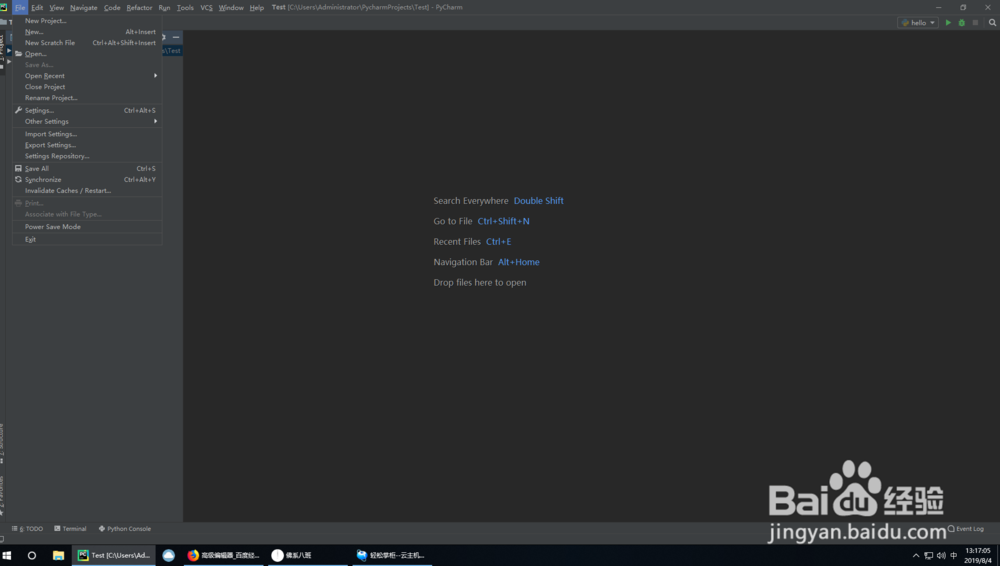Switch to Firefox taskbar window

coord(223,555)
